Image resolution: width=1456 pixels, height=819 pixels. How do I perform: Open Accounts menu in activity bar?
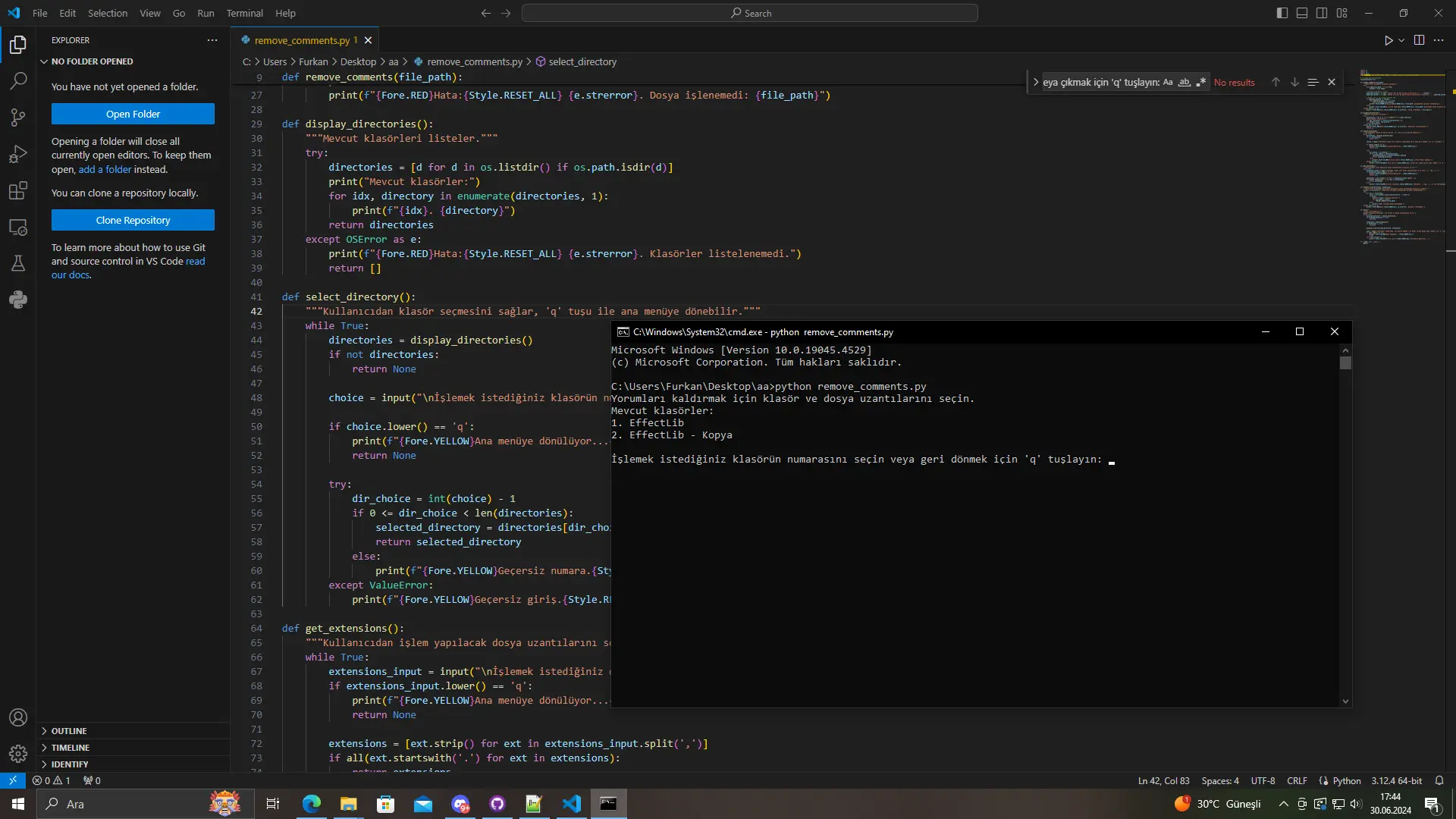[x=18, y=717]
